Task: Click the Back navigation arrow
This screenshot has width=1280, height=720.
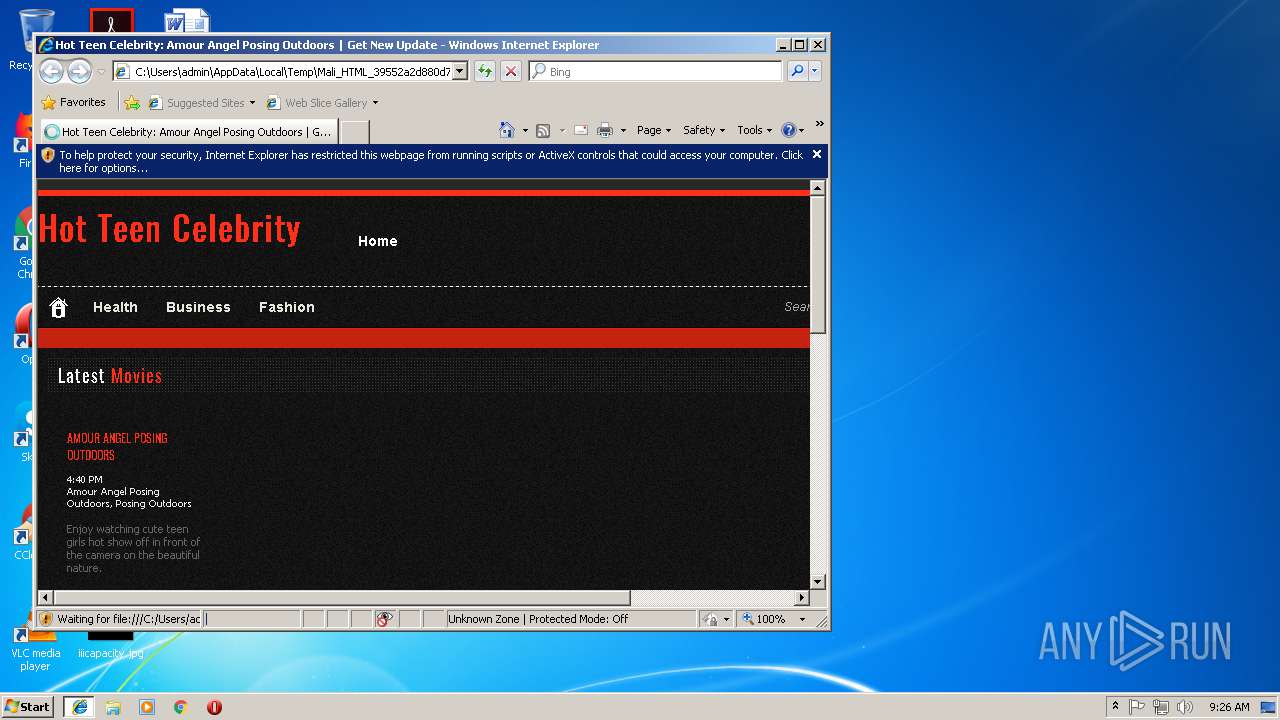Action: [51, 71]
